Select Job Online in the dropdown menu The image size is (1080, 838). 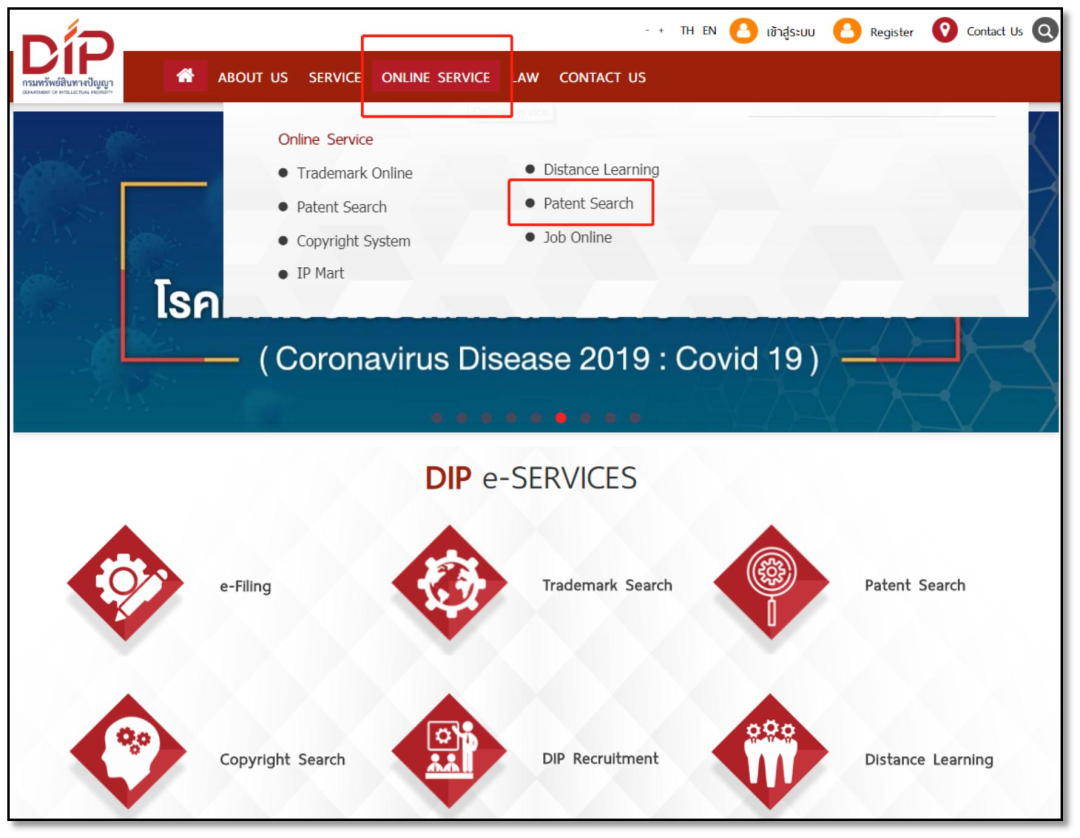pyautogui.click(x=577, y=237)
